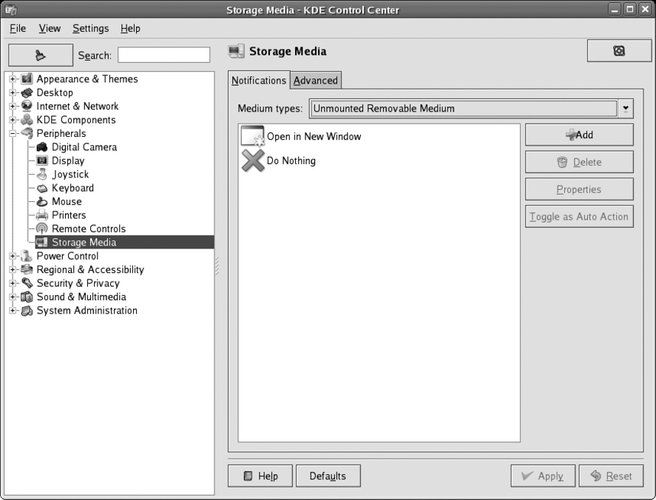Screen dimensions: 656x500
Task: Select the Printers icon
Action: (x=43, y=215)
